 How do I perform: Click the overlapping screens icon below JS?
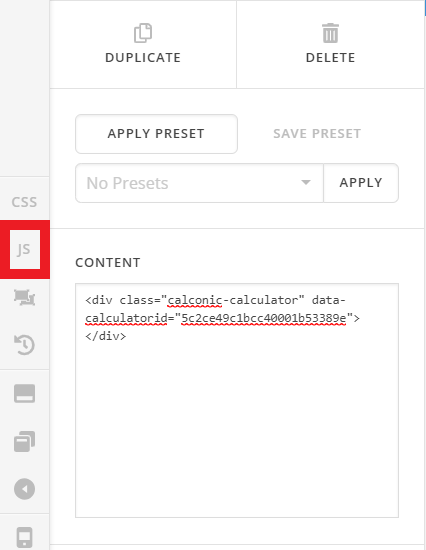(24, 297)
